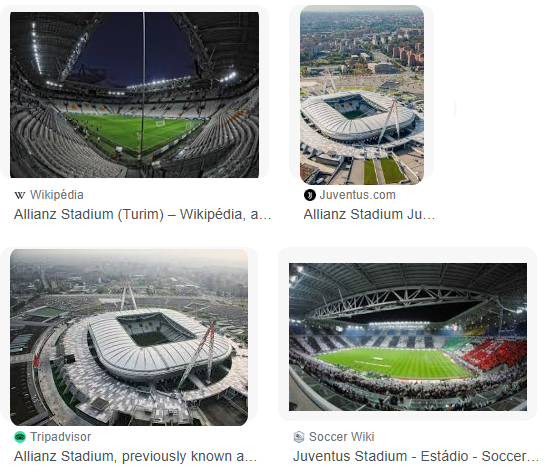Open the Allianz Stadium (Turim) – Wikipédia title
The image size is (545, 474).
click(142, 214)
